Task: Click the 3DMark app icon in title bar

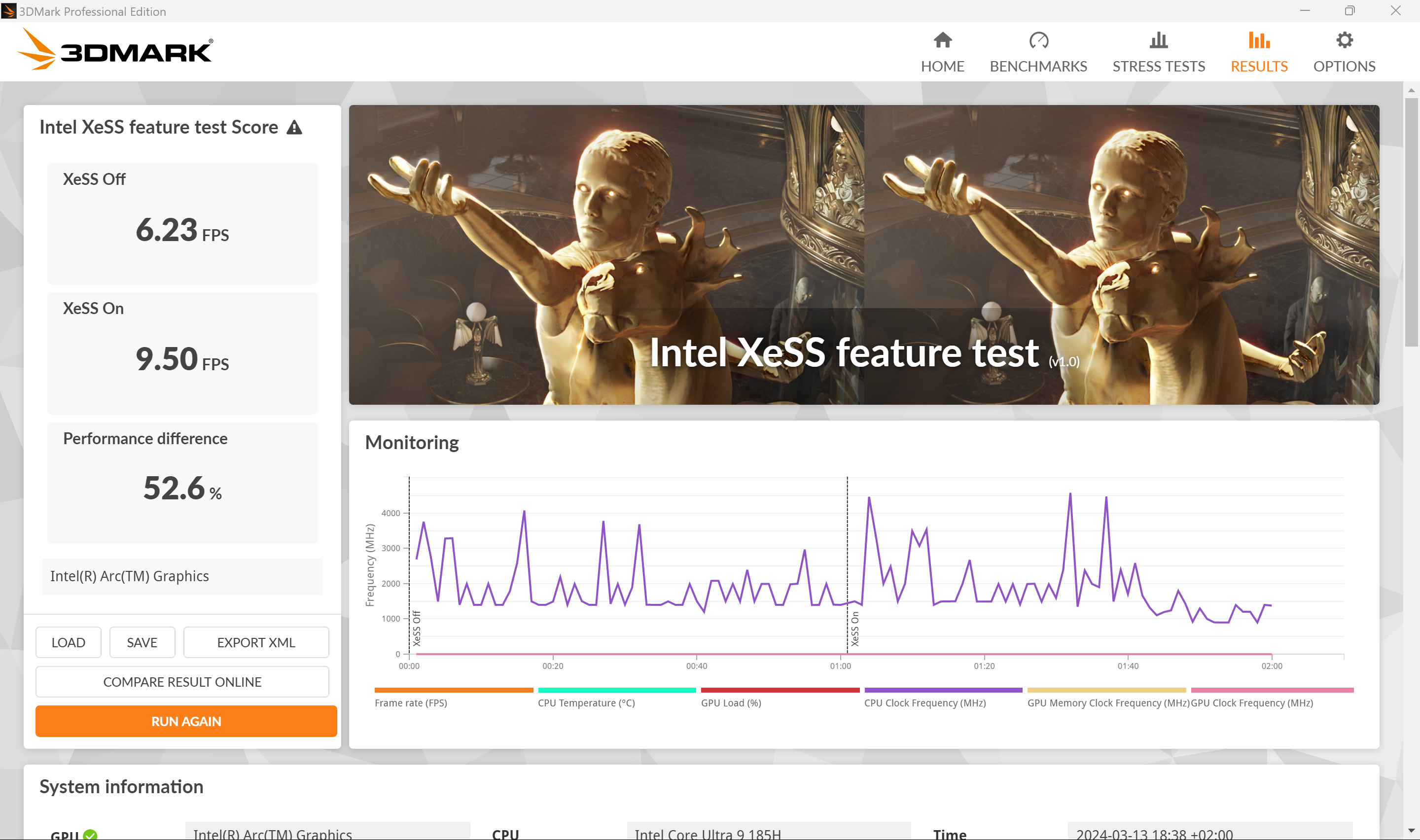Action: coord(8,11)
